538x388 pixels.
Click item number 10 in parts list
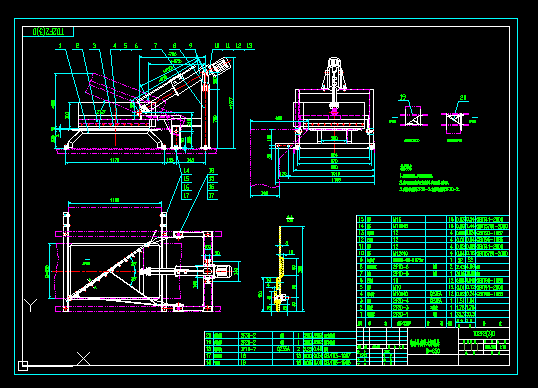click(x=361, y=254)
